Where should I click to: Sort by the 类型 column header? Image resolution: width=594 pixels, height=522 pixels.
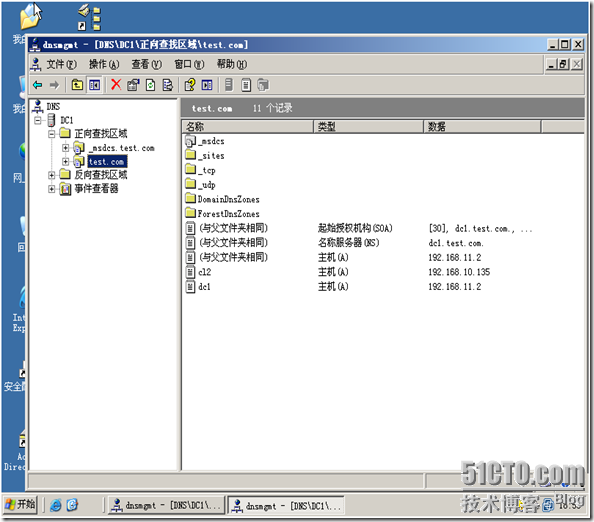tap(369, 127)
